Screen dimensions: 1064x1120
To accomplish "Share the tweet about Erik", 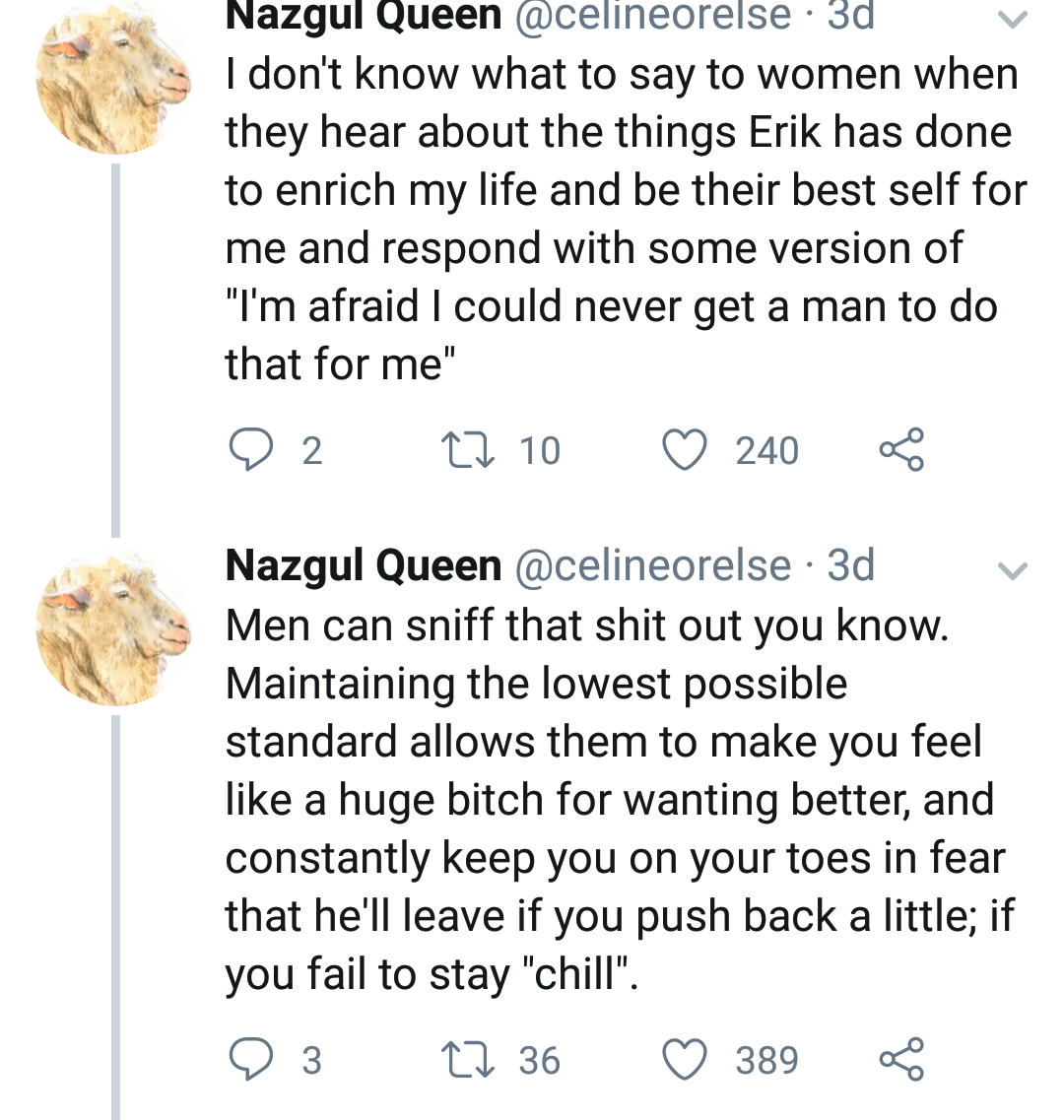I will pos(901,450).
